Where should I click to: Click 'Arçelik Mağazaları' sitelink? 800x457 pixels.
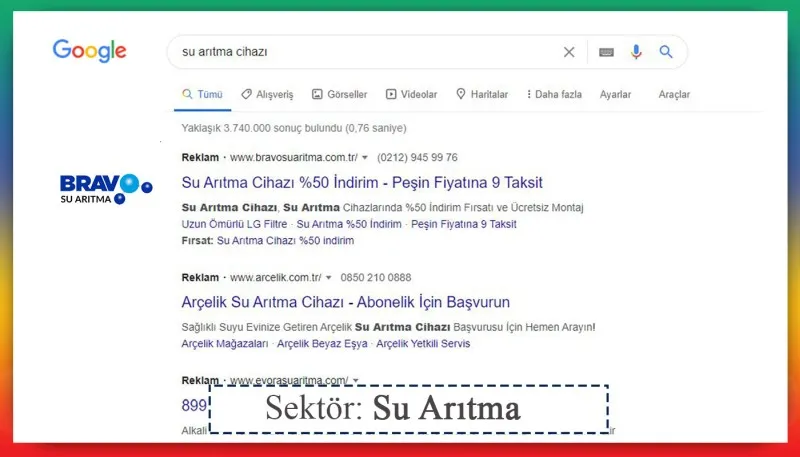[x=224, y=343]
